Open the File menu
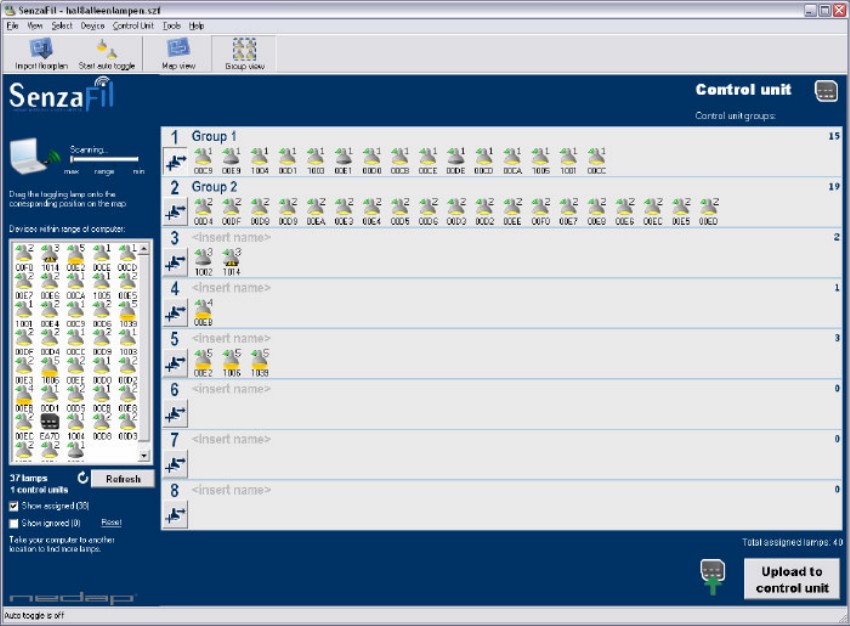850x626 pixels. (12, 25)
